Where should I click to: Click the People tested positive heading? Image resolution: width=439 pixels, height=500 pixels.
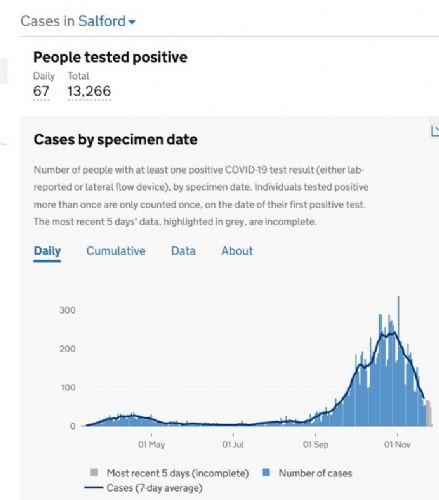110,57
